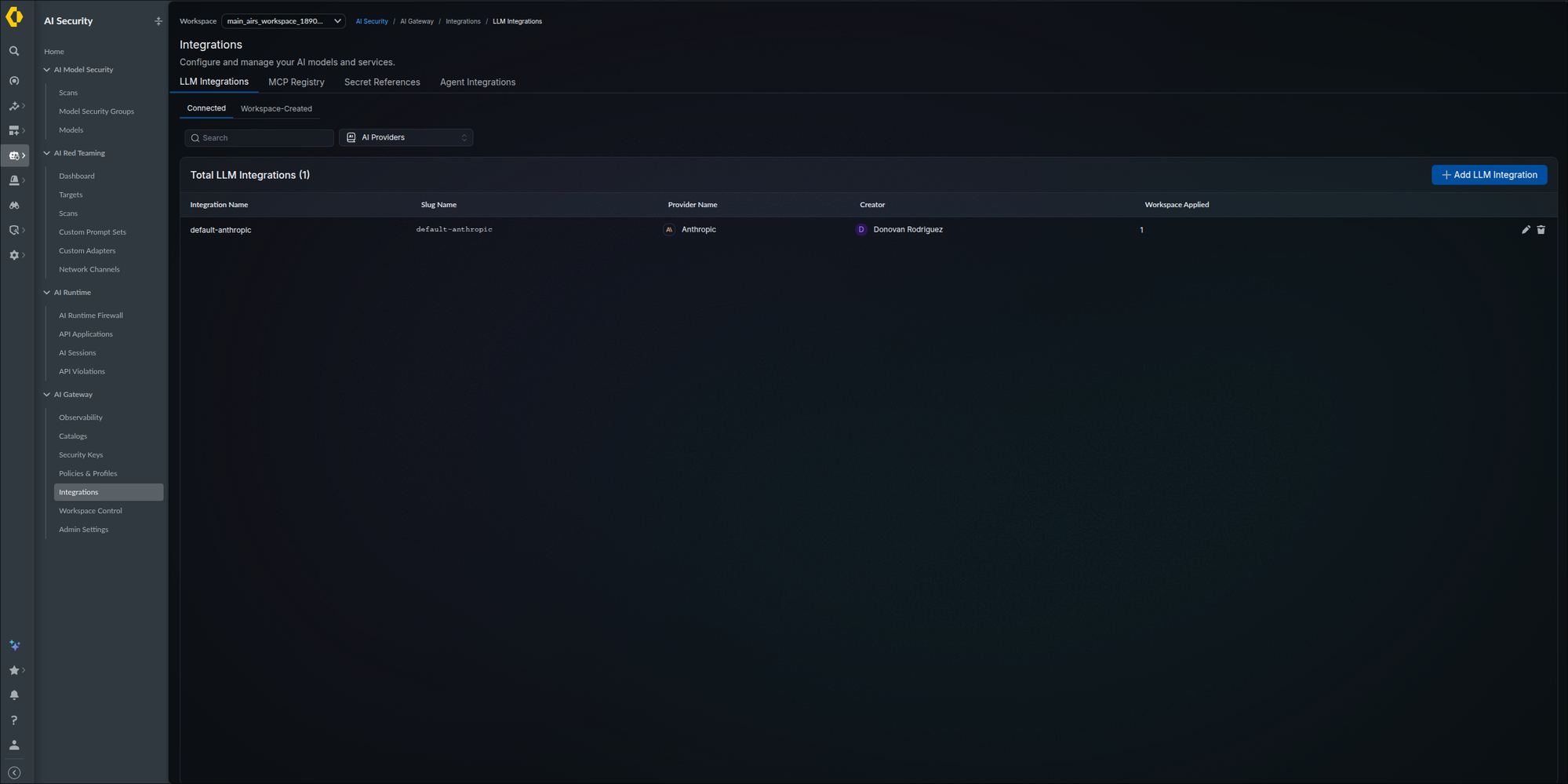This screenshot has width=1568, height=784.
Task: Click the circular target icon in the rail
Action: coord(14,81)
